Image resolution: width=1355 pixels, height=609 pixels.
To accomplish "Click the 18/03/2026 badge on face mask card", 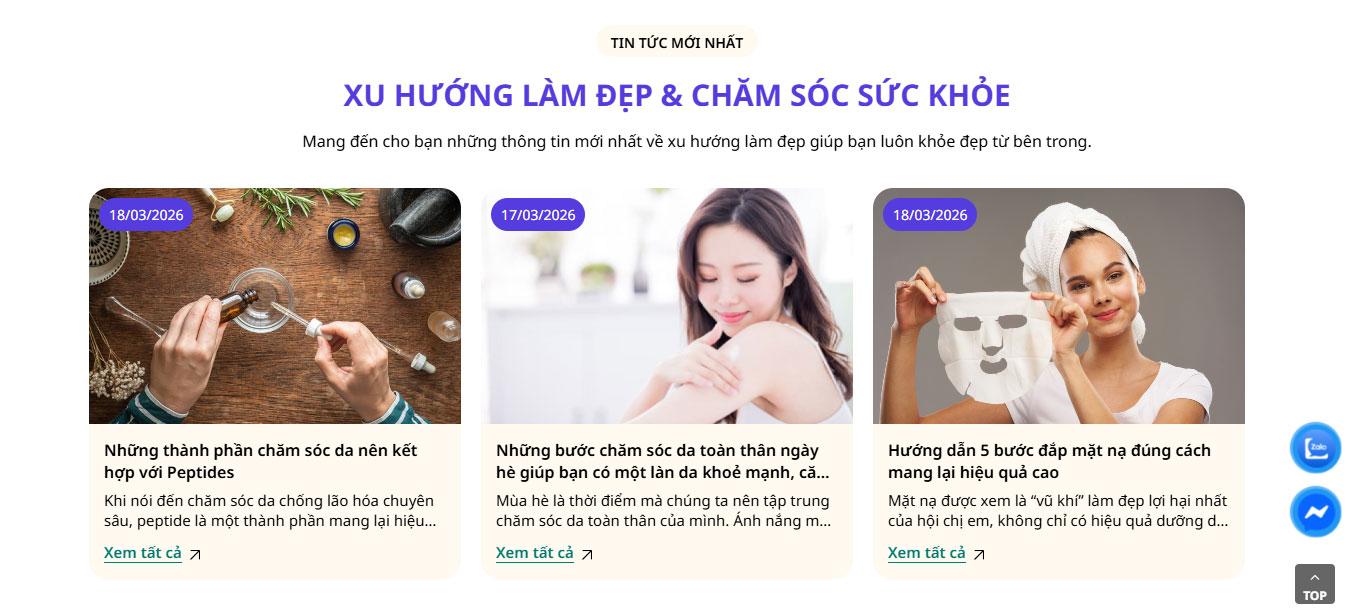I will pos(930,215).
